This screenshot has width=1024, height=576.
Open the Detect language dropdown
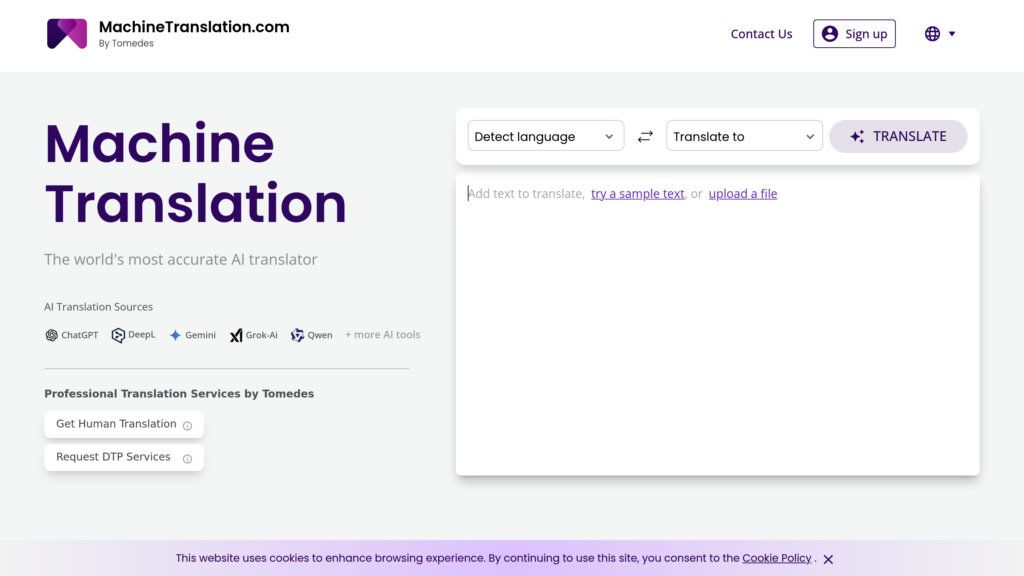545,136
